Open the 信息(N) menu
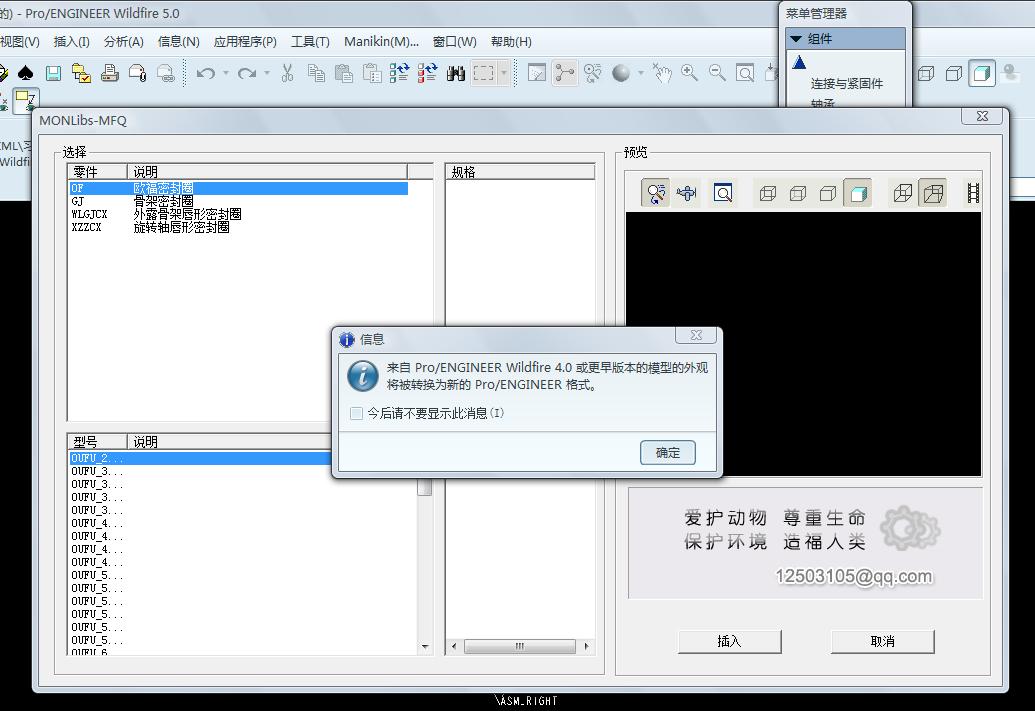 tap(178, 42)
